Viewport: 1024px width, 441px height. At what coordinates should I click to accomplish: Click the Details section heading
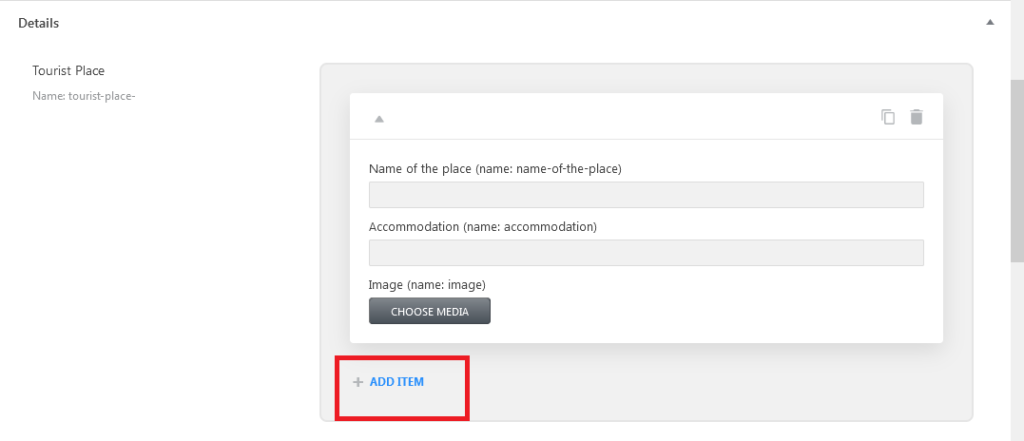coord(39,23)
